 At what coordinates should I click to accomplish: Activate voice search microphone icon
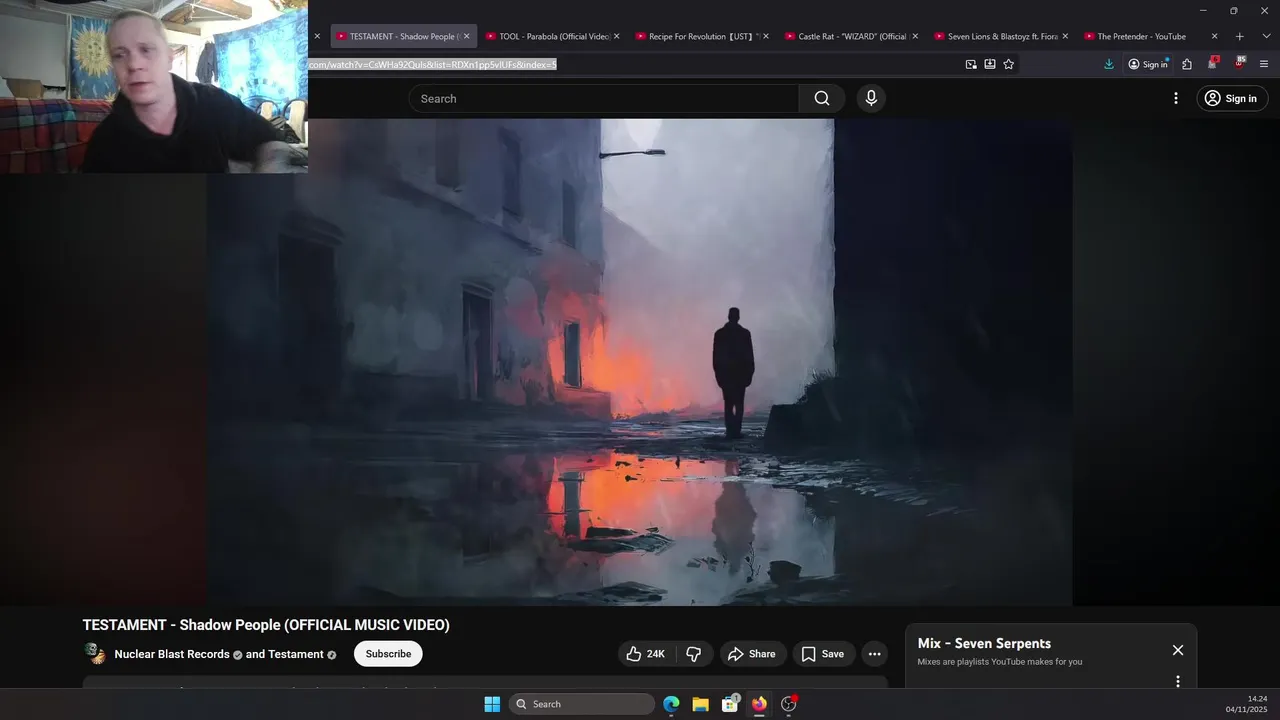click(871, 98)
